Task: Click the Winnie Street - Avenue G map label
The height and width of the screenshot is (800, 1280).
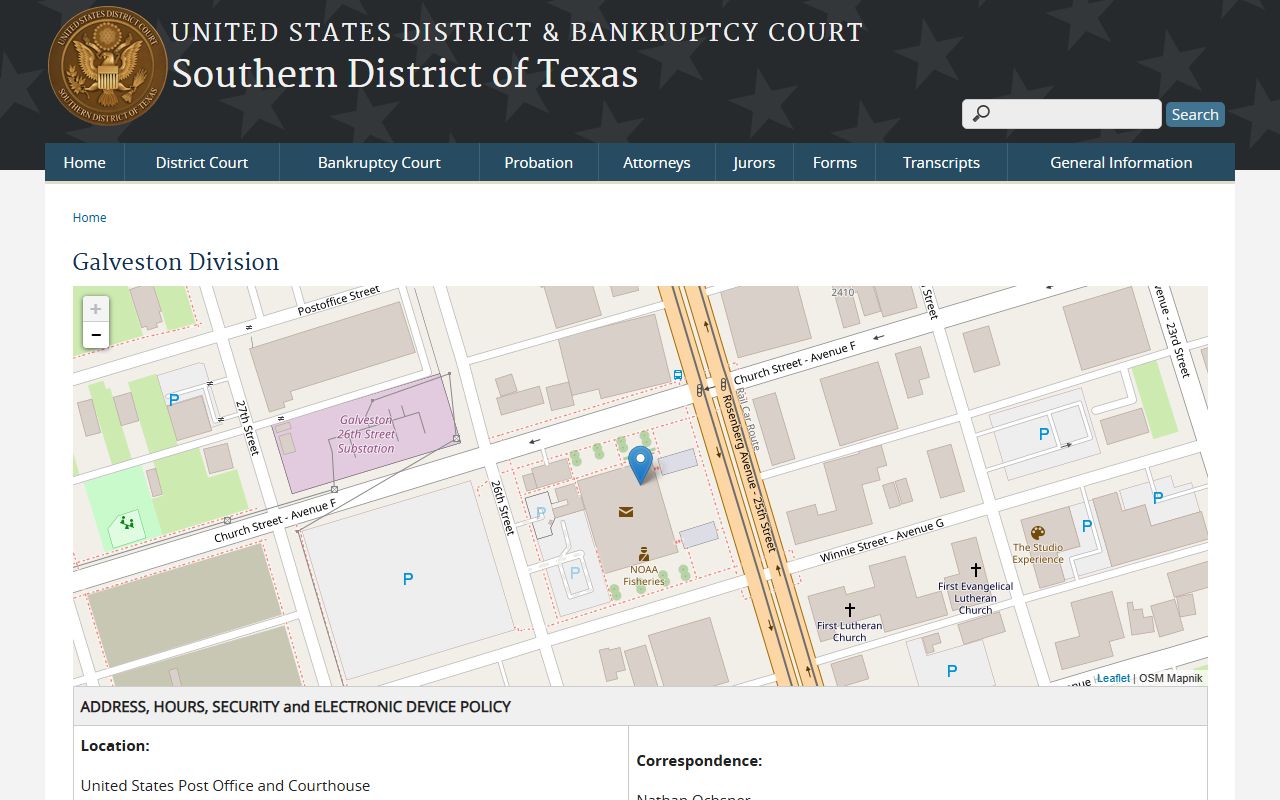Action: pyautogui.click(x=882, y=541)
